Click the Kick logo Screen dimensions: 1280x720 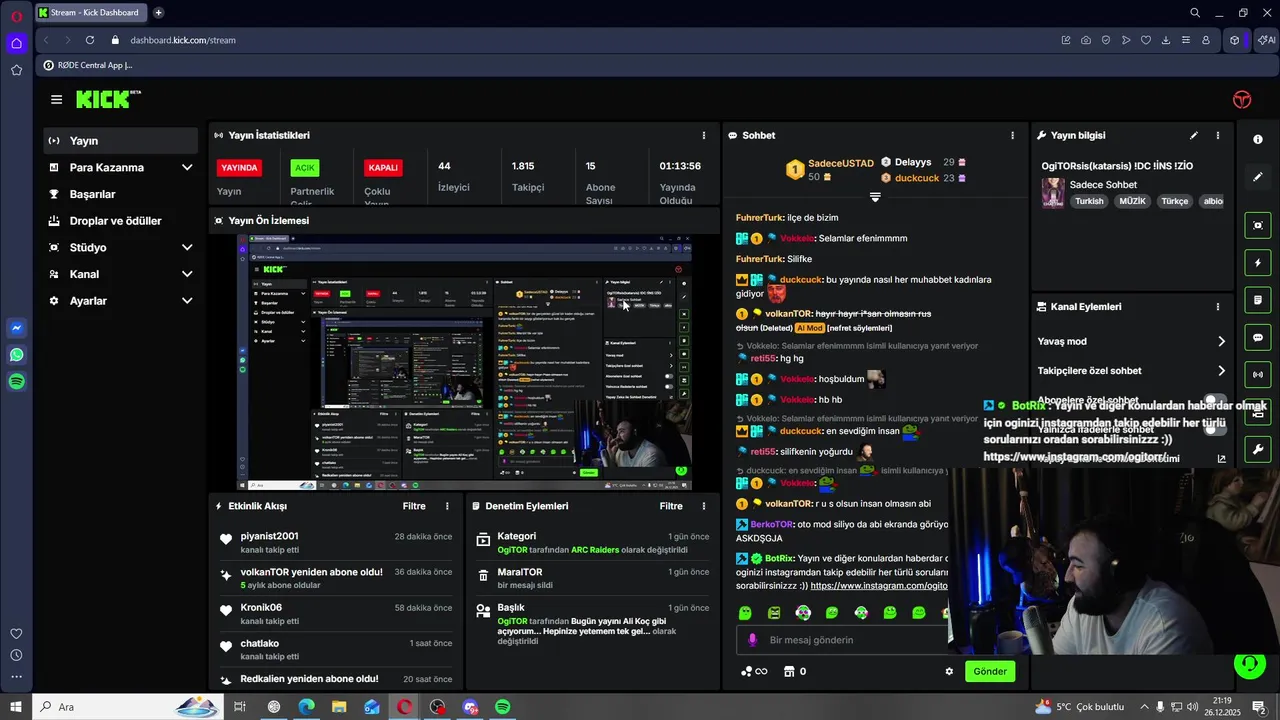[x=108, y=99]
